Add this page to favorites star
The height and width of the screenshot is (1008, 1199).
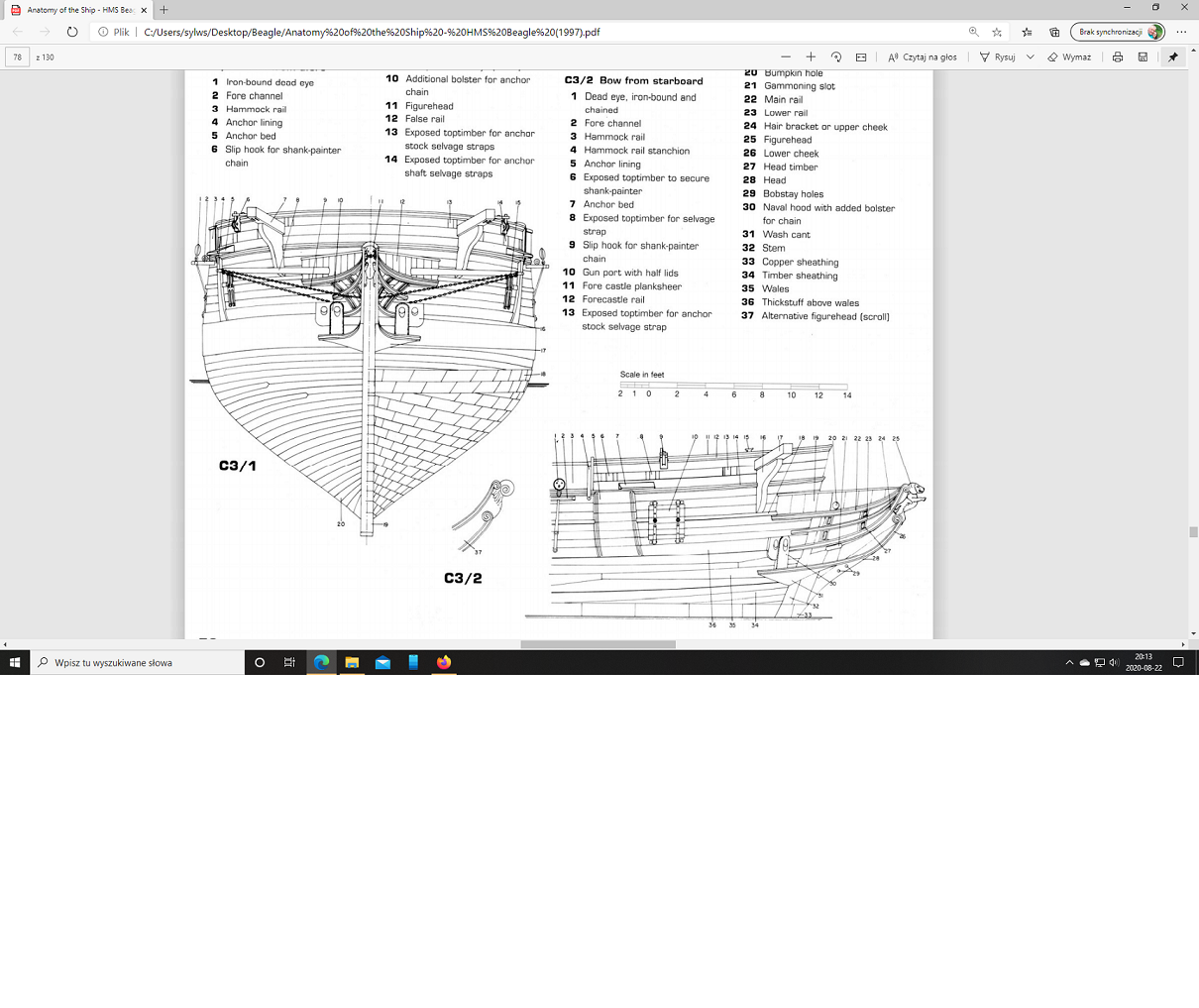[998, 32]
